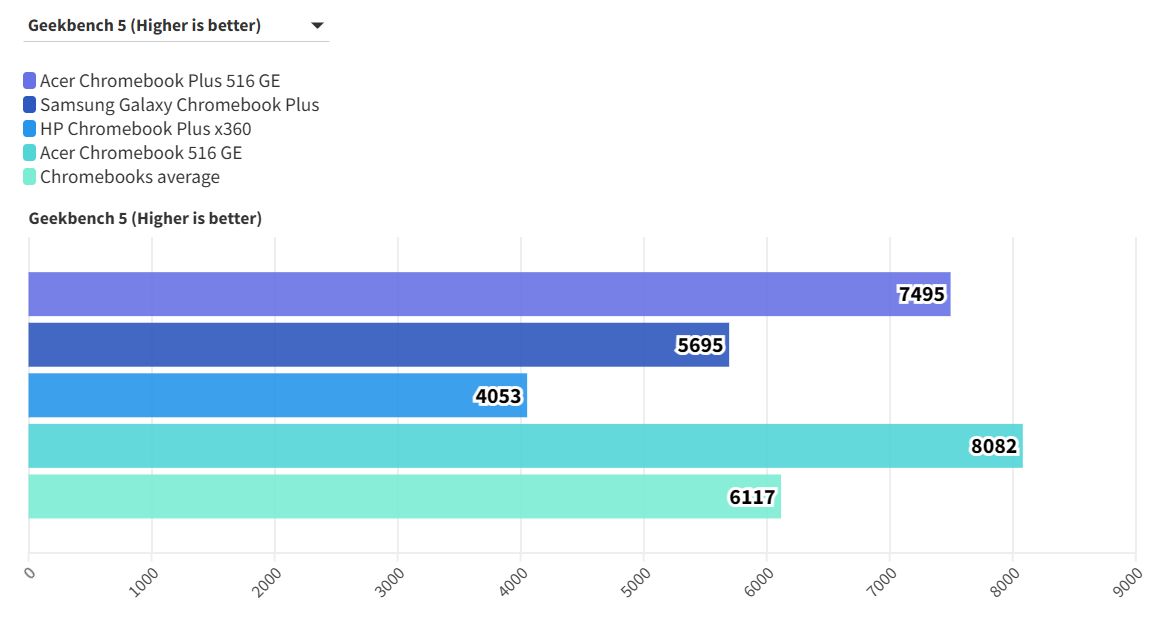The image size is (1162, 617).
Task: Select the 5695 score value label
Action: pos(700,345)
